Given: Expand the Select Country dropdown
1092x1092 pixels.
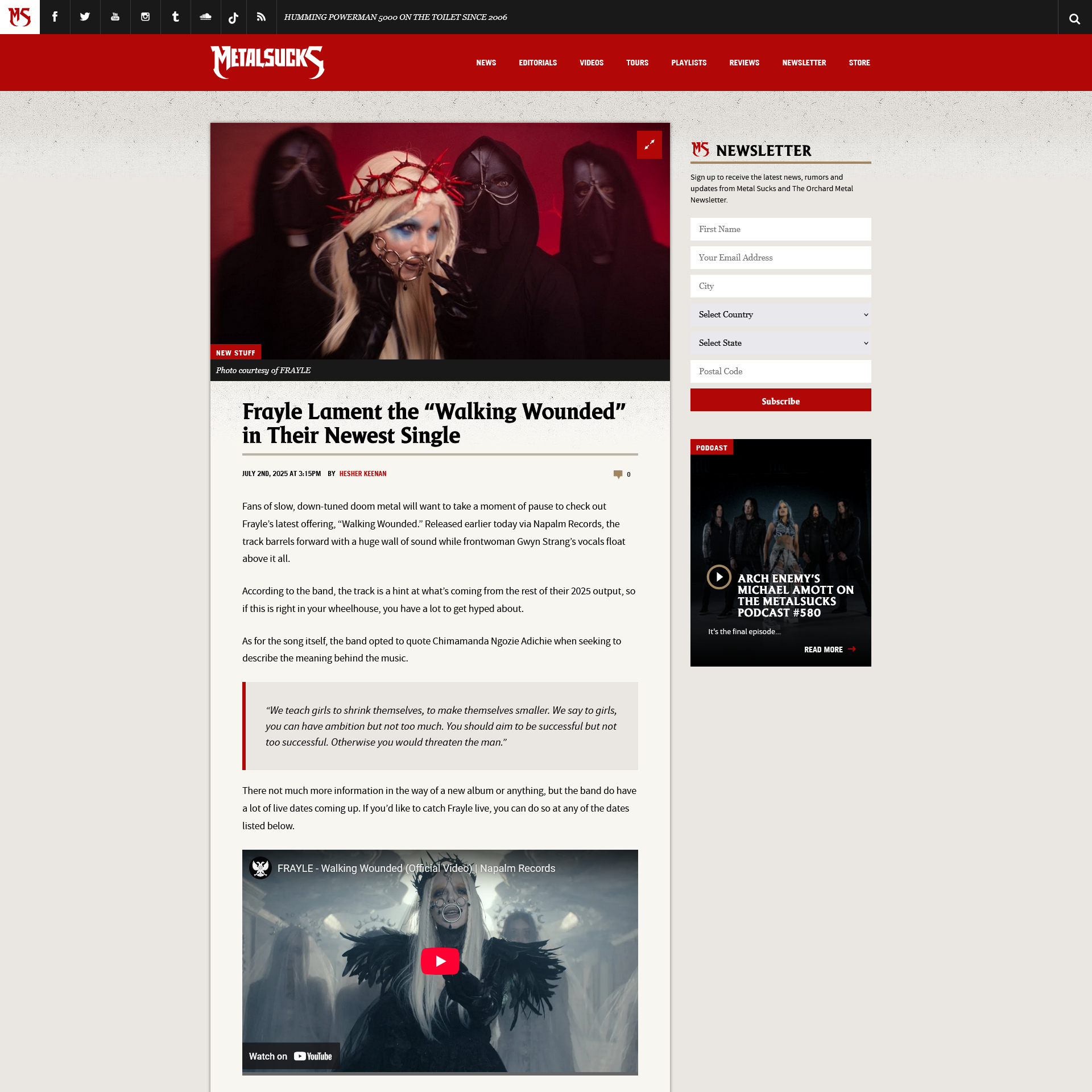Looking at the screenshot, I should click(780, 315).
